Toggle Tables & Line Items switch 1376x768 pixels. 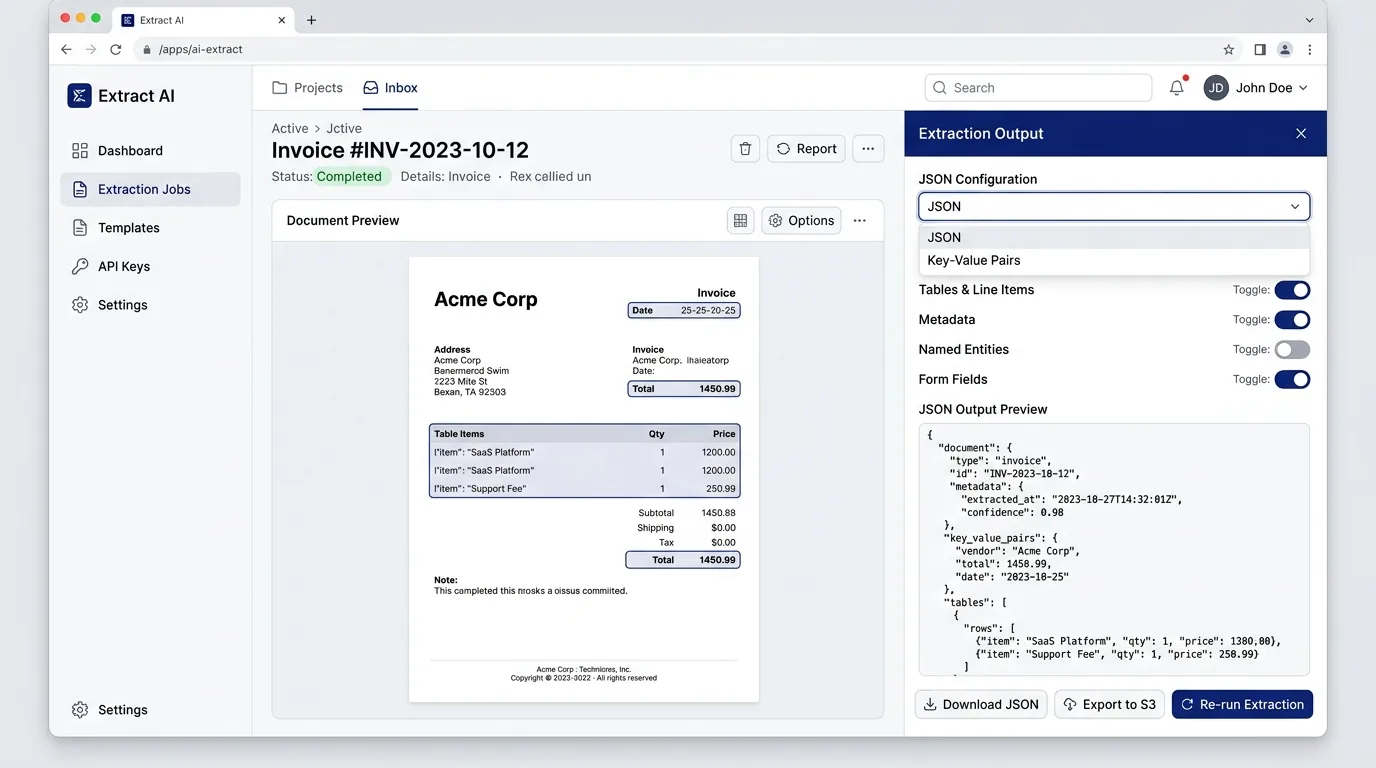pos(1292,290)
